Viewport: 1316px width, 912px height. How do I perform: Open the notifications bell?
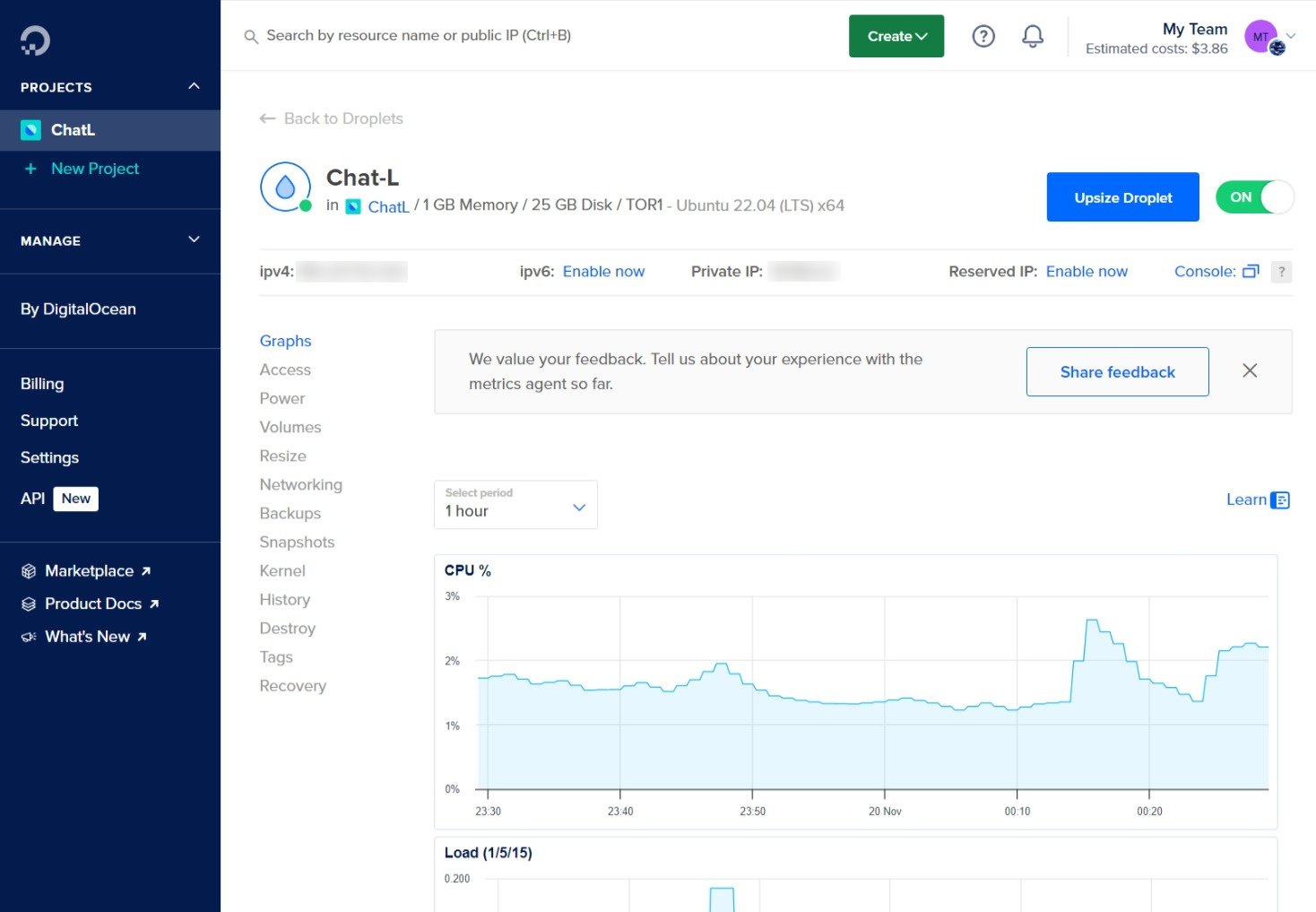[x=1033, y=36]
